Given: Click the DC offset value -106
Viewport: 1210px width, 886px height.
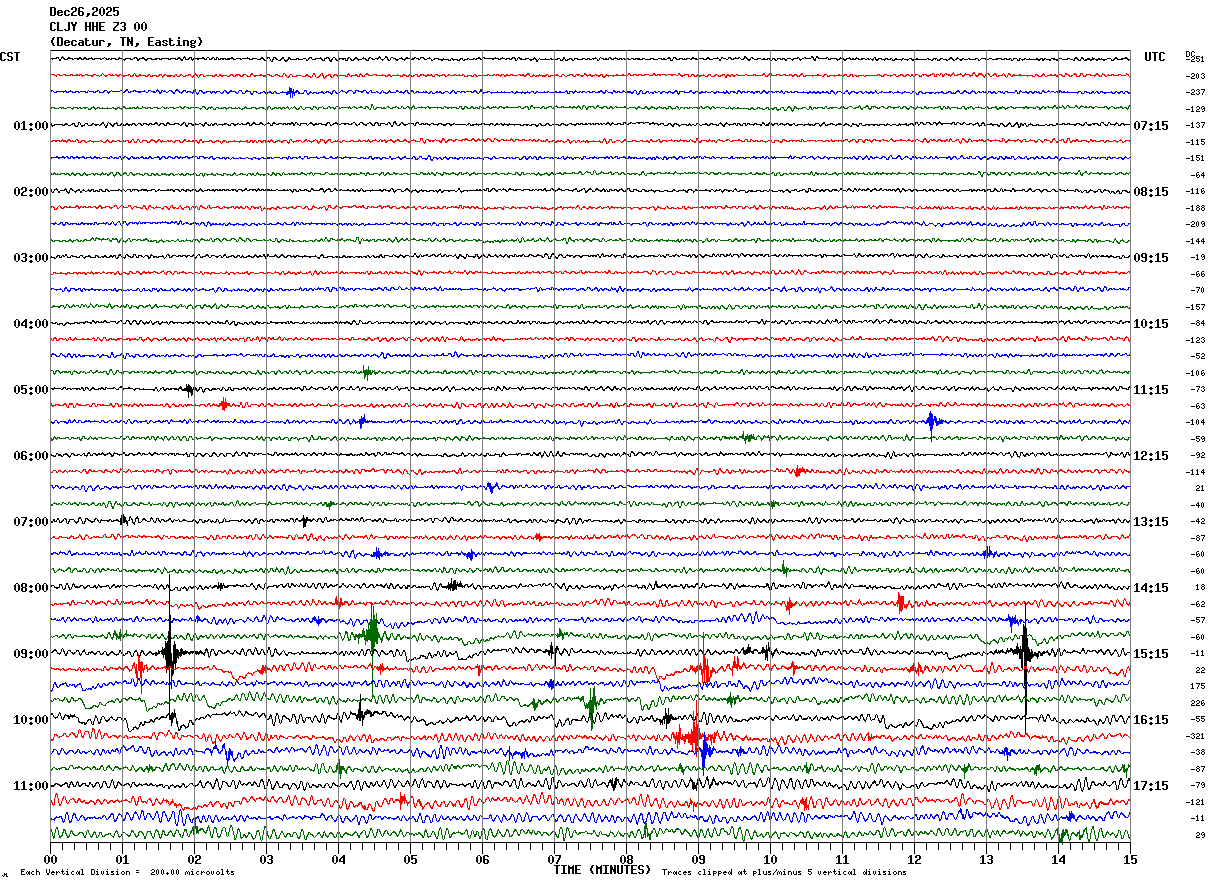Looking at the screenshot, I should pyautogui.click(x=1195, y=373).
